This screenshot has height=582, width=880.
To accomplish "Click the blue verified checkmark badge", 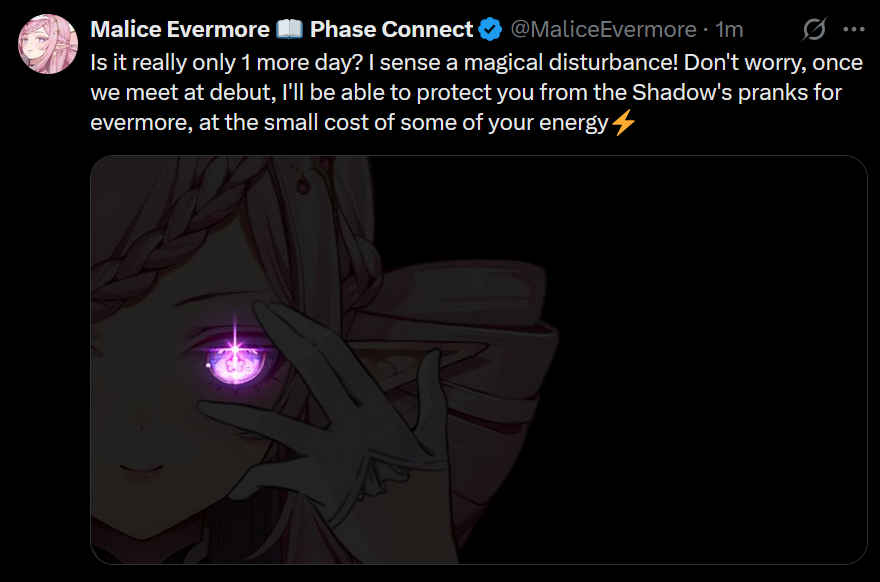I will point(491,29).
